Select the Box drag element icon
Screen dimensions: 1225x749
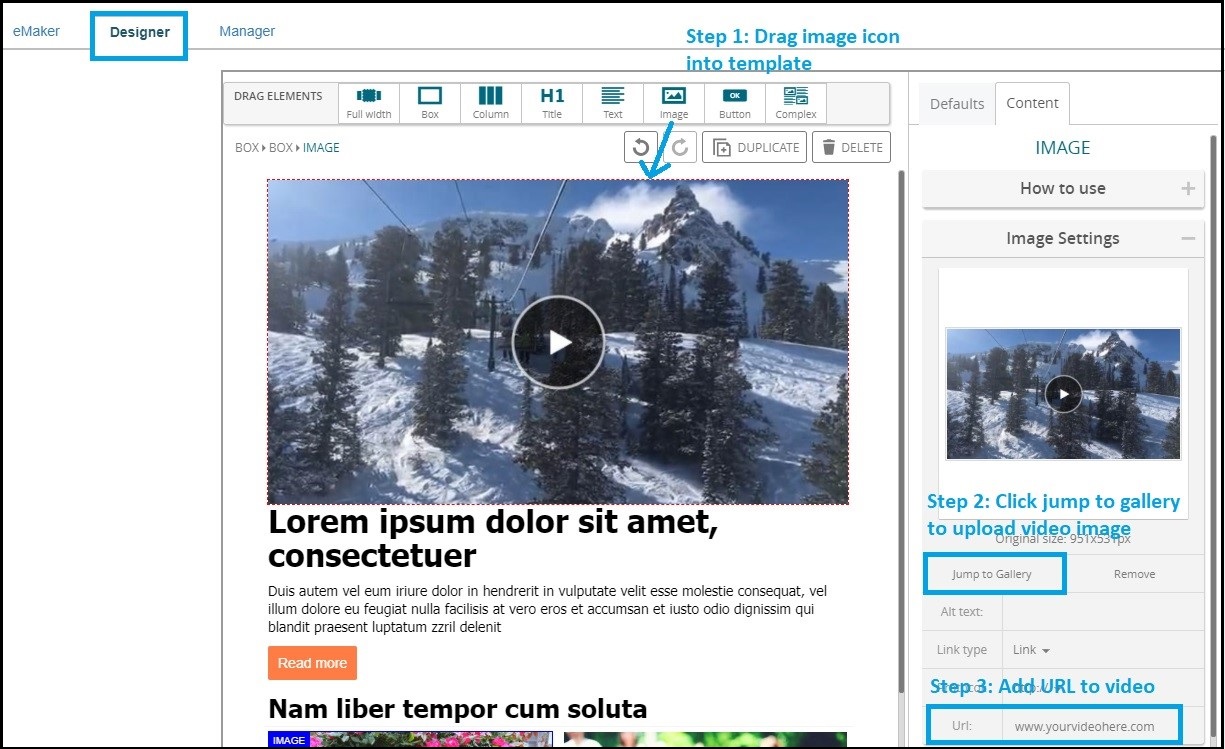(430, 102)
